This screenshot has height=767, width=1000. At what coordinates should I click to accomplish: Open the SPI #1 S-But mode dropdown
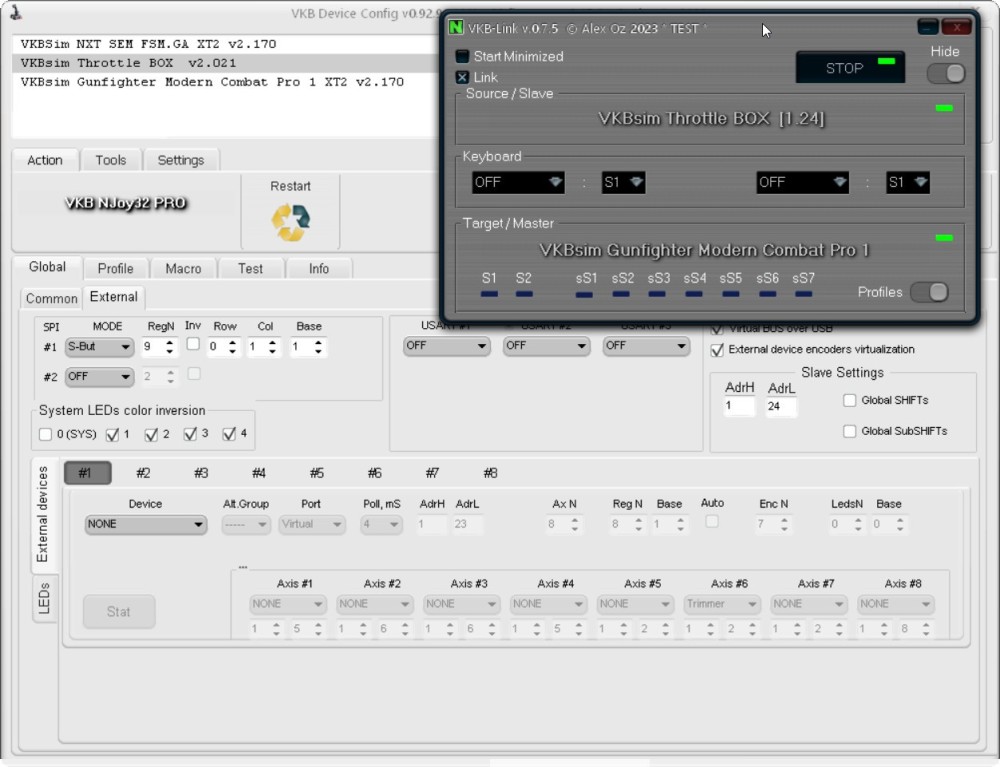pos(99,347)
